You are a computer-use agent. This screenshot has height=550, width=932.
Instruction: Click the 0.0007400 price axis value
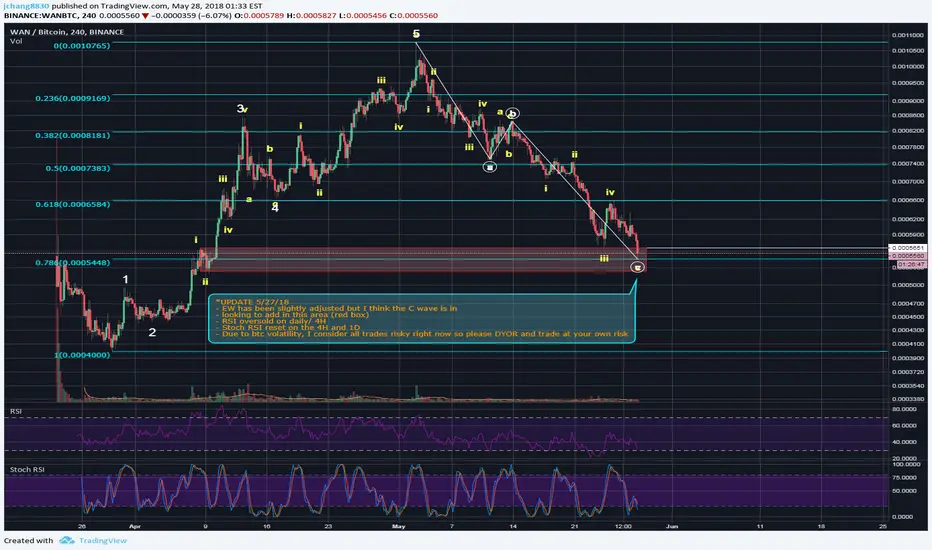[908, 164]
